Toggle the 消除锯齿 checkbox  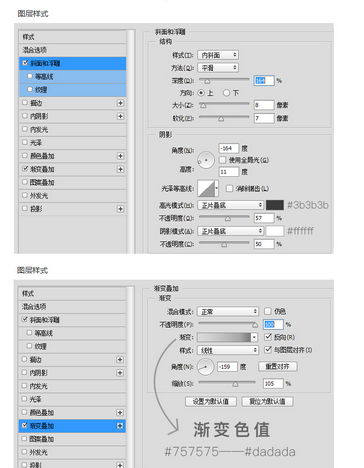[229, 189]
